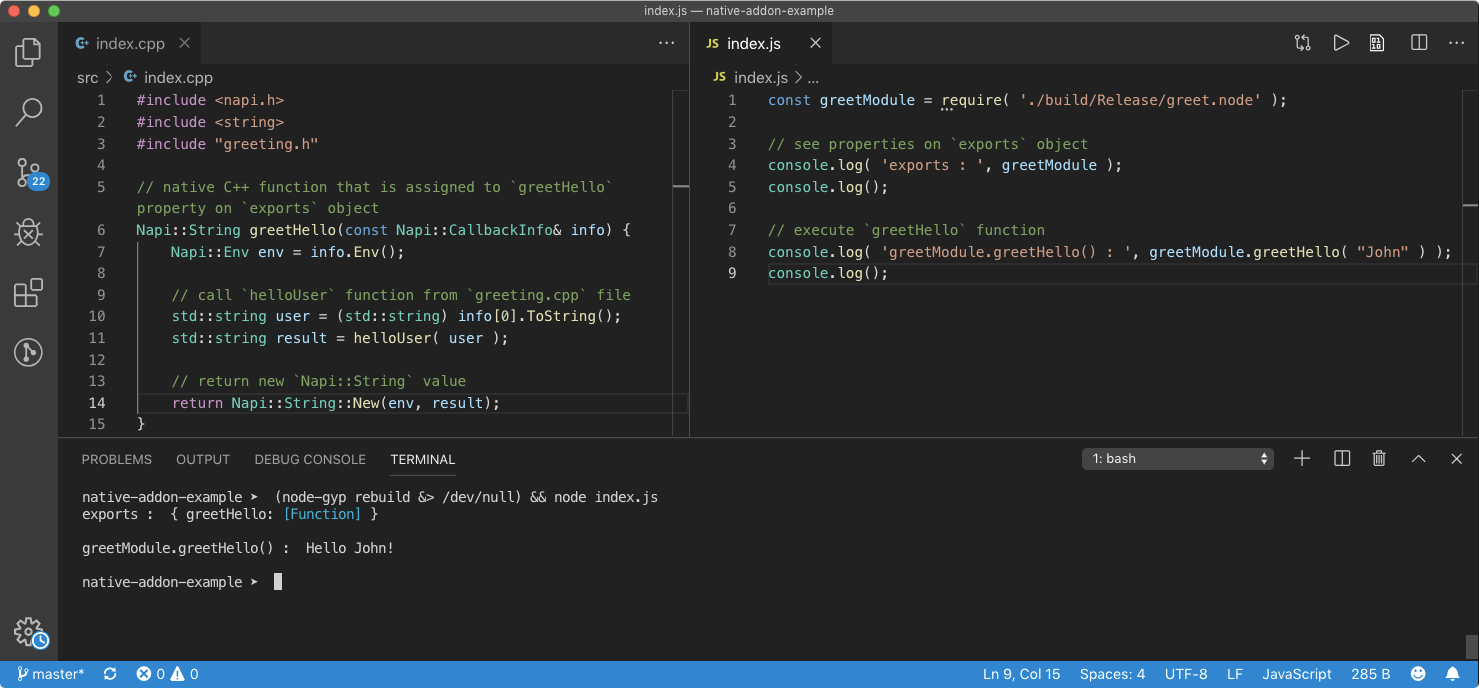Select the Explorer icon in the activity bar

(x=28, y=52)
